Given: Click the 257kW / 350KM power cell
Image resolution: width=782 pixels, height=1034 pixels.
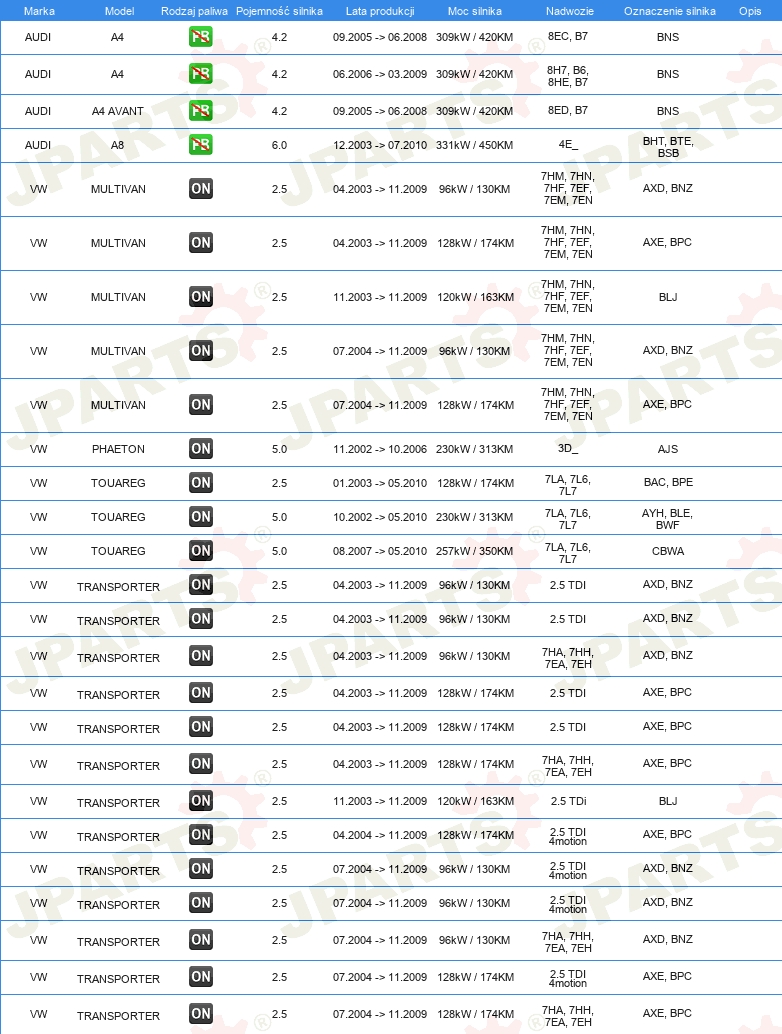Looking at the screenshot, I should click(474, 551).
